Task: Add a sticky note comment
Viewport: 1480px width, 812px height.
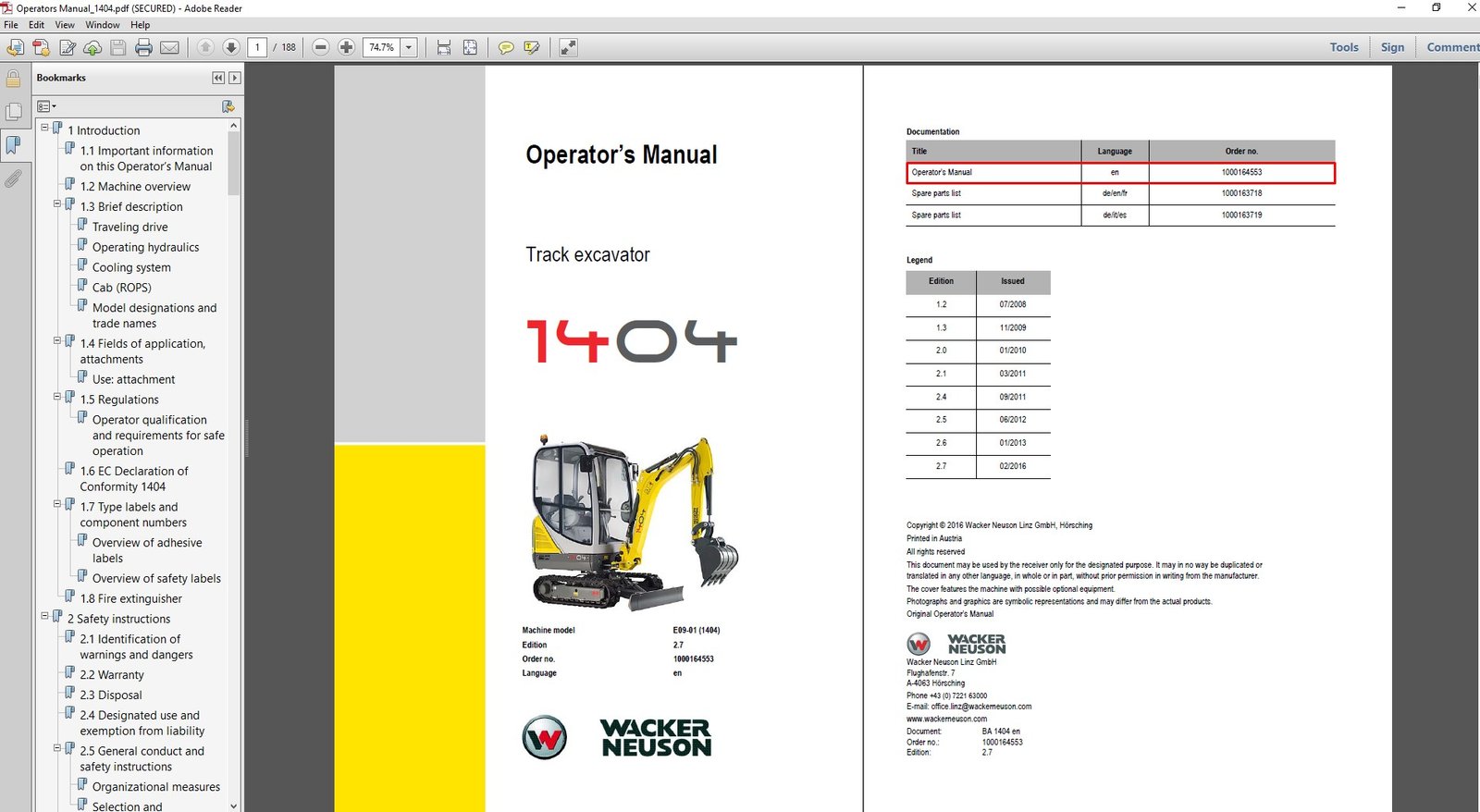Action: pyautogui.click(x=506, y=47)
